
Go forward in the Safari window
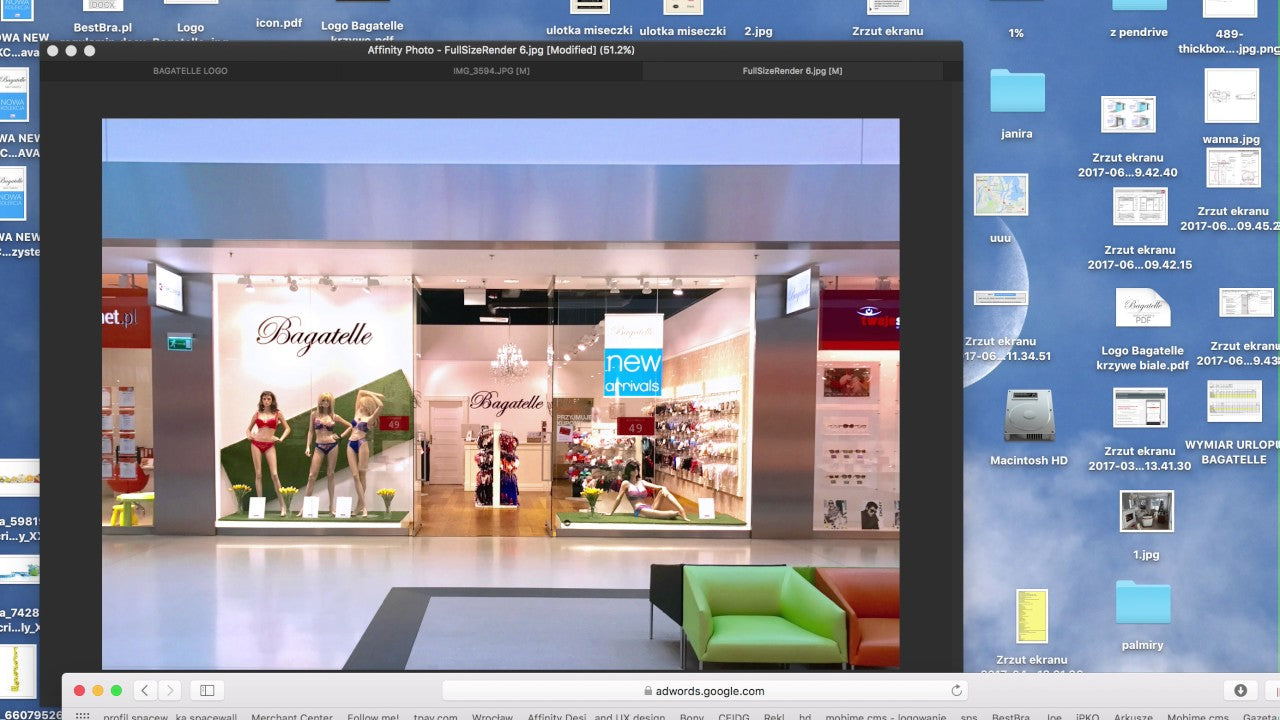tap(170, 690)
